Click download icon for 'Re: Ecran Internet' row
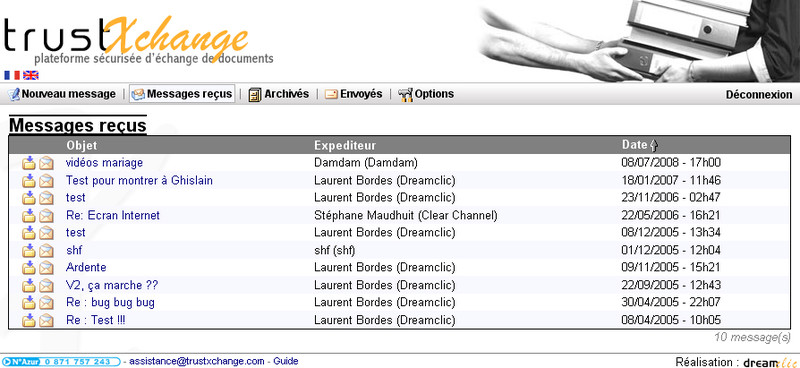Image resolution: width=800 pixels, height=368 pixels. click(x=29, y=215)
